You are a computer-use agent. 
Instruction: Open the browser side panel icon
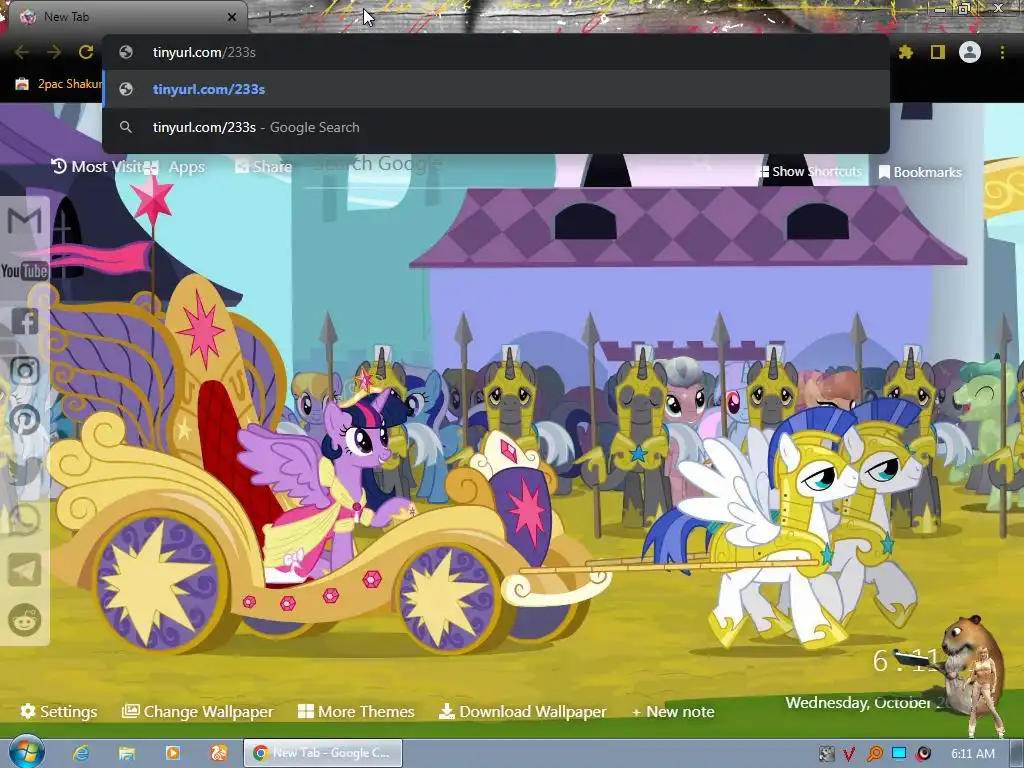click(938, 52)
